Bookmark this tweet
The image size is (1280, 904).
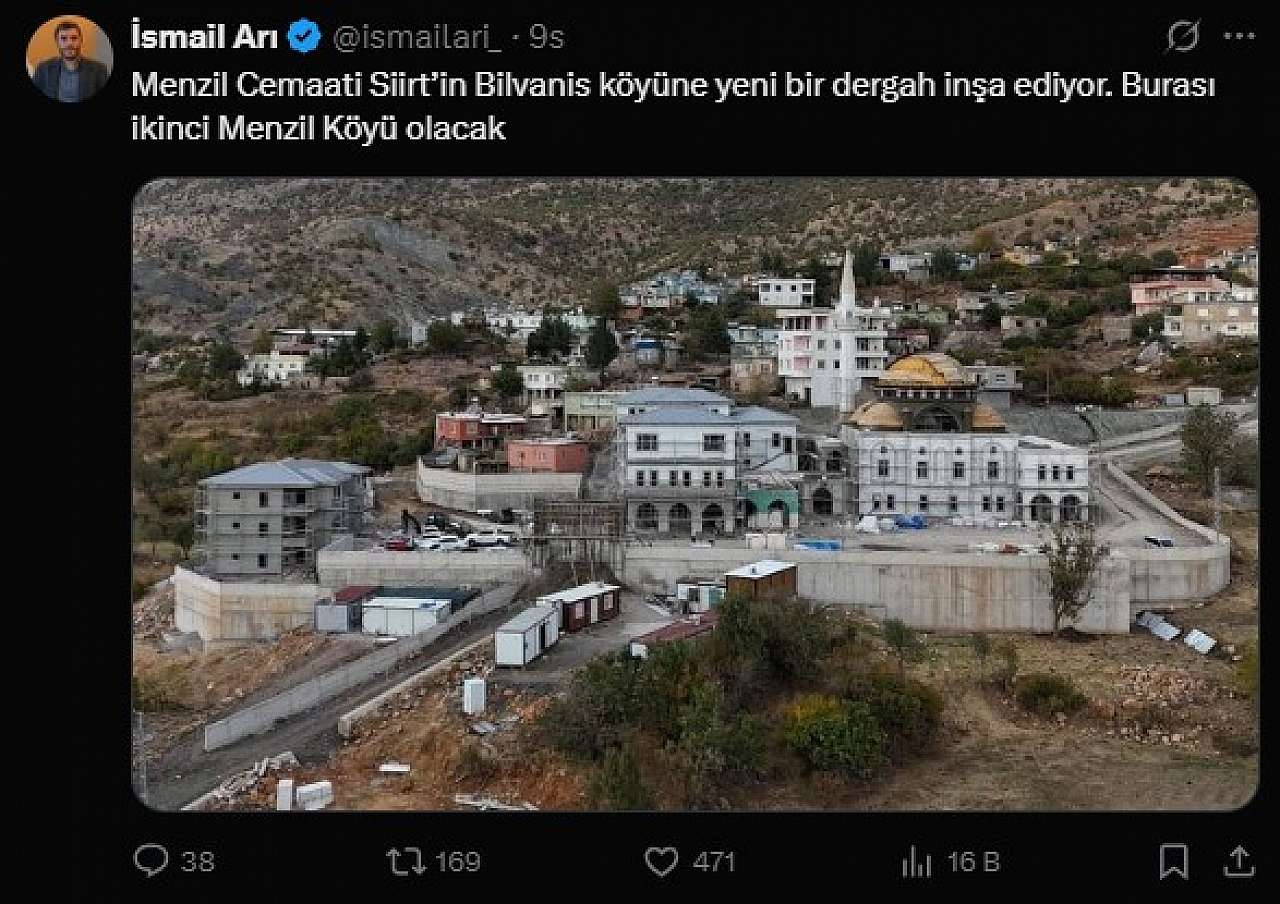(x=1173, y=861)
